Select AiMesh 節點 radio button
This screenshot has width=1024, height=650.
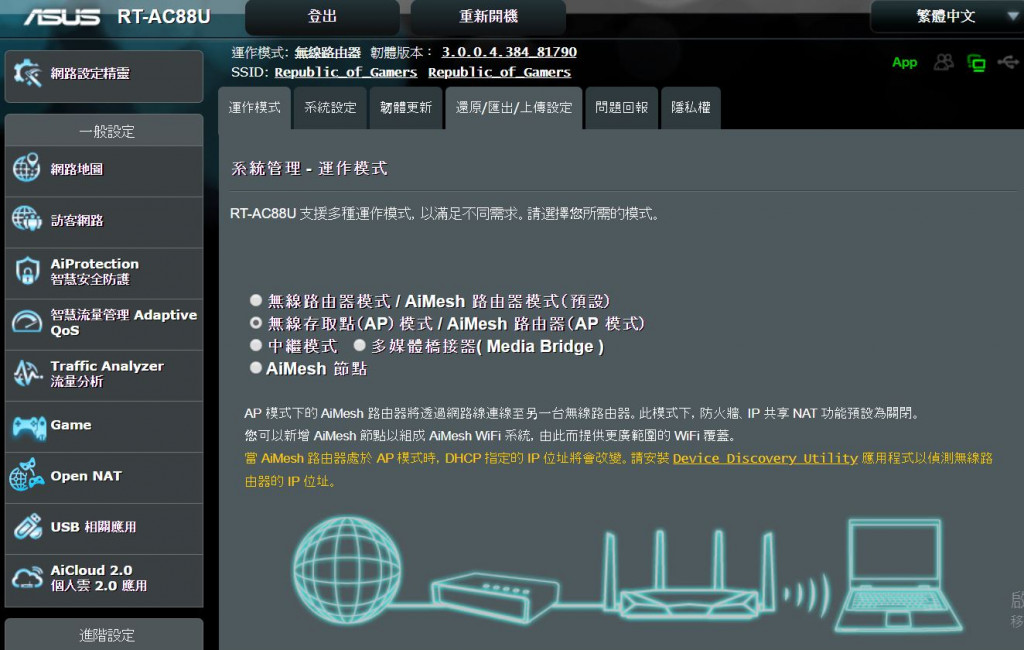[256, 368]
